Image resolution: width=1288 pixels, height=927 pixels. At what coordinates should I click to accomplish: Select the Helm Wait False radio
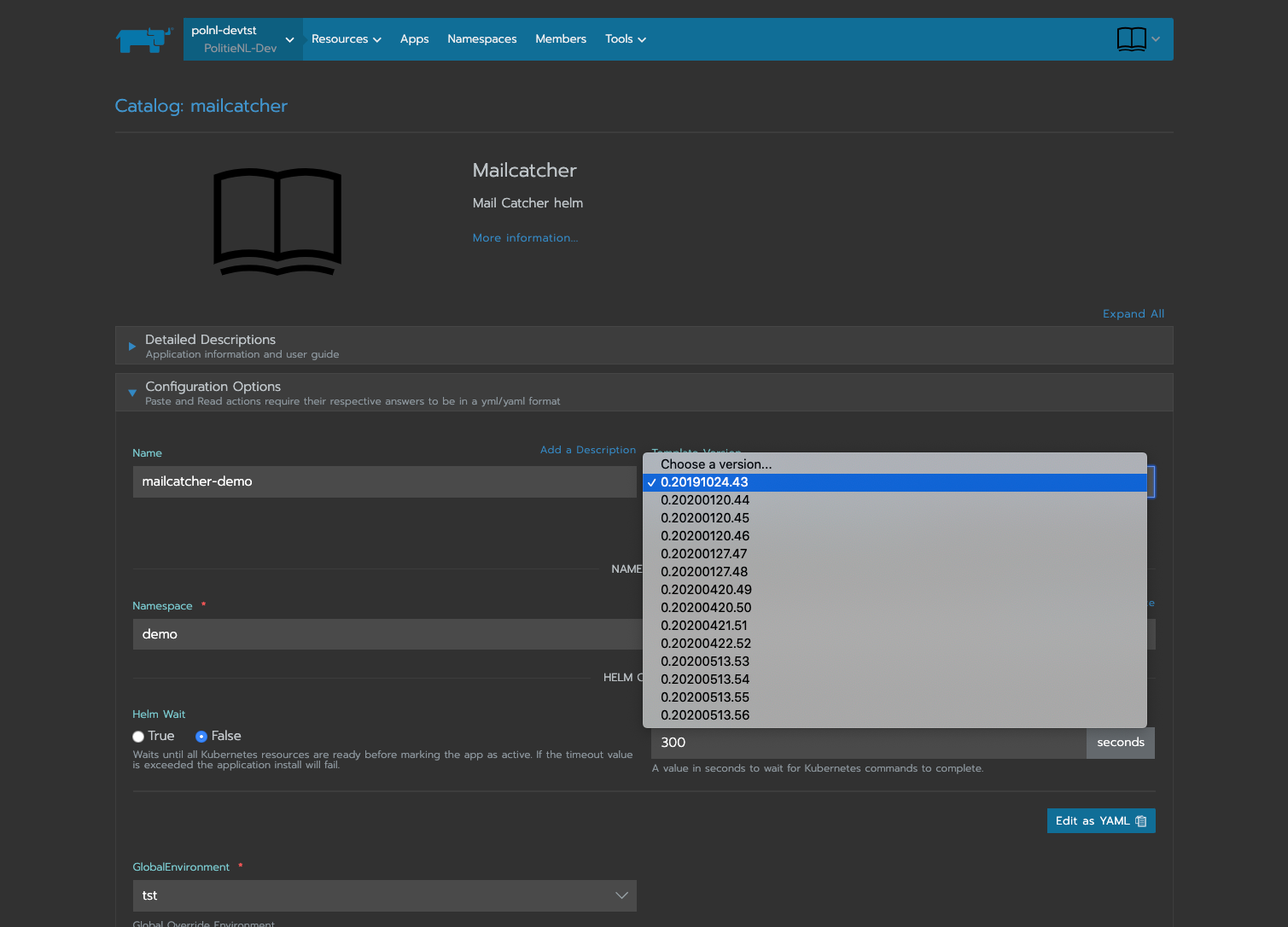pyautogui.click(x=201, y=737)
